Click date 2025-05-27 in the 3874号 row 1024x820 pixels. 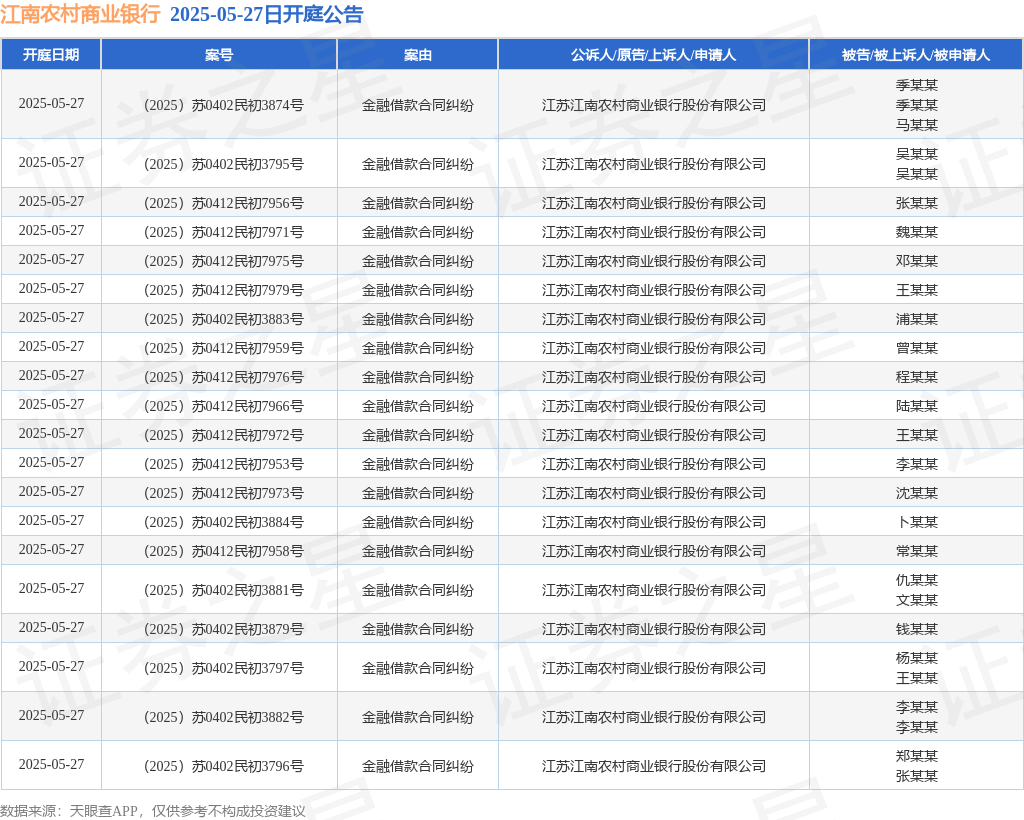(51, 103)
